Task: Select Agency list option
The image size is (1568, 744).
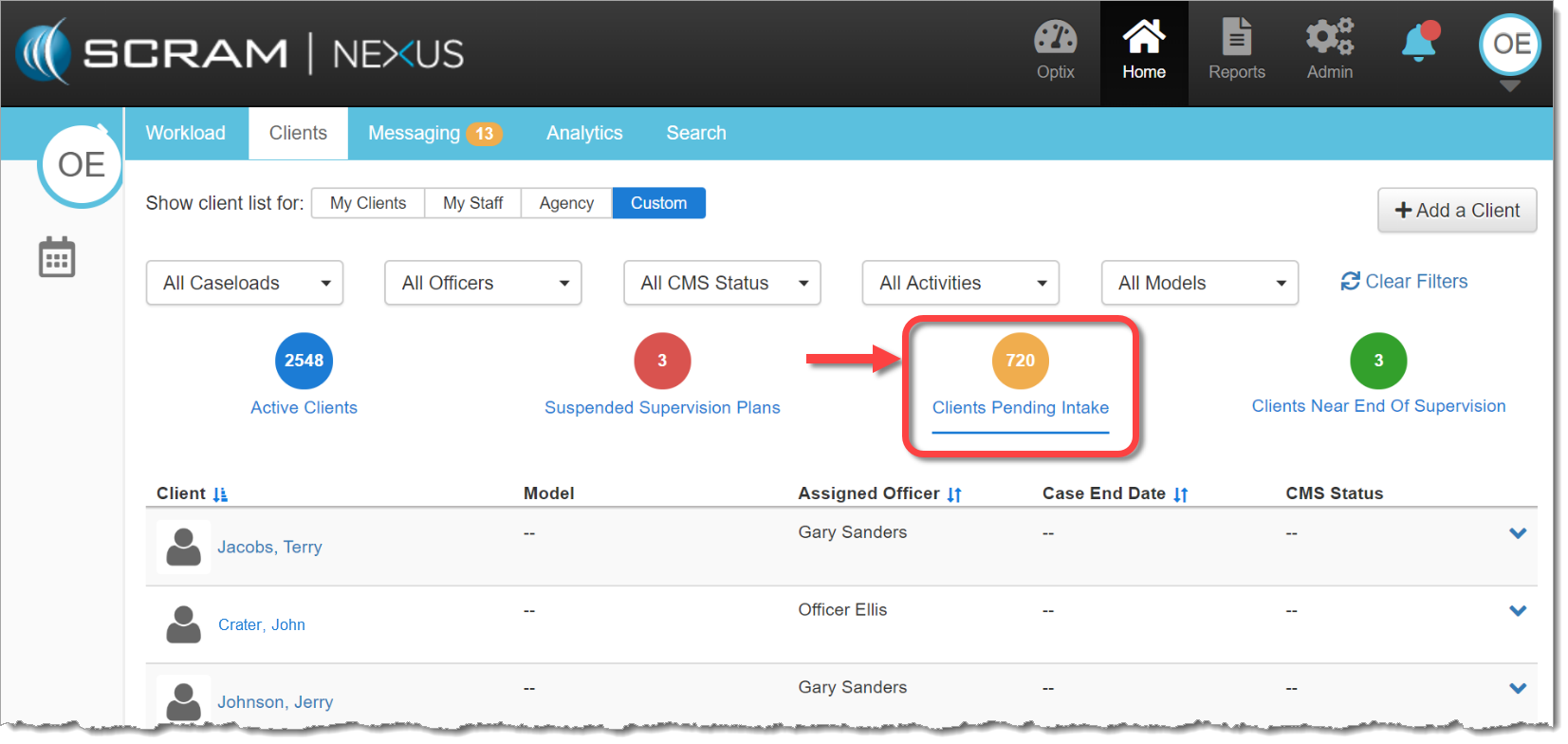Action: click(x=566, y=203)
